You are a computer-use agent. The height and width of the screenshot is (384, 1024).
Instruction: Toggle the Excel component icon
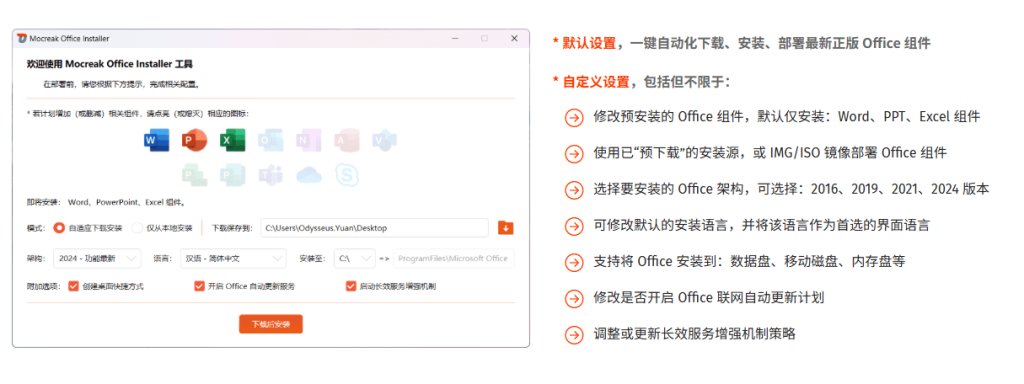tap(232, 140)
